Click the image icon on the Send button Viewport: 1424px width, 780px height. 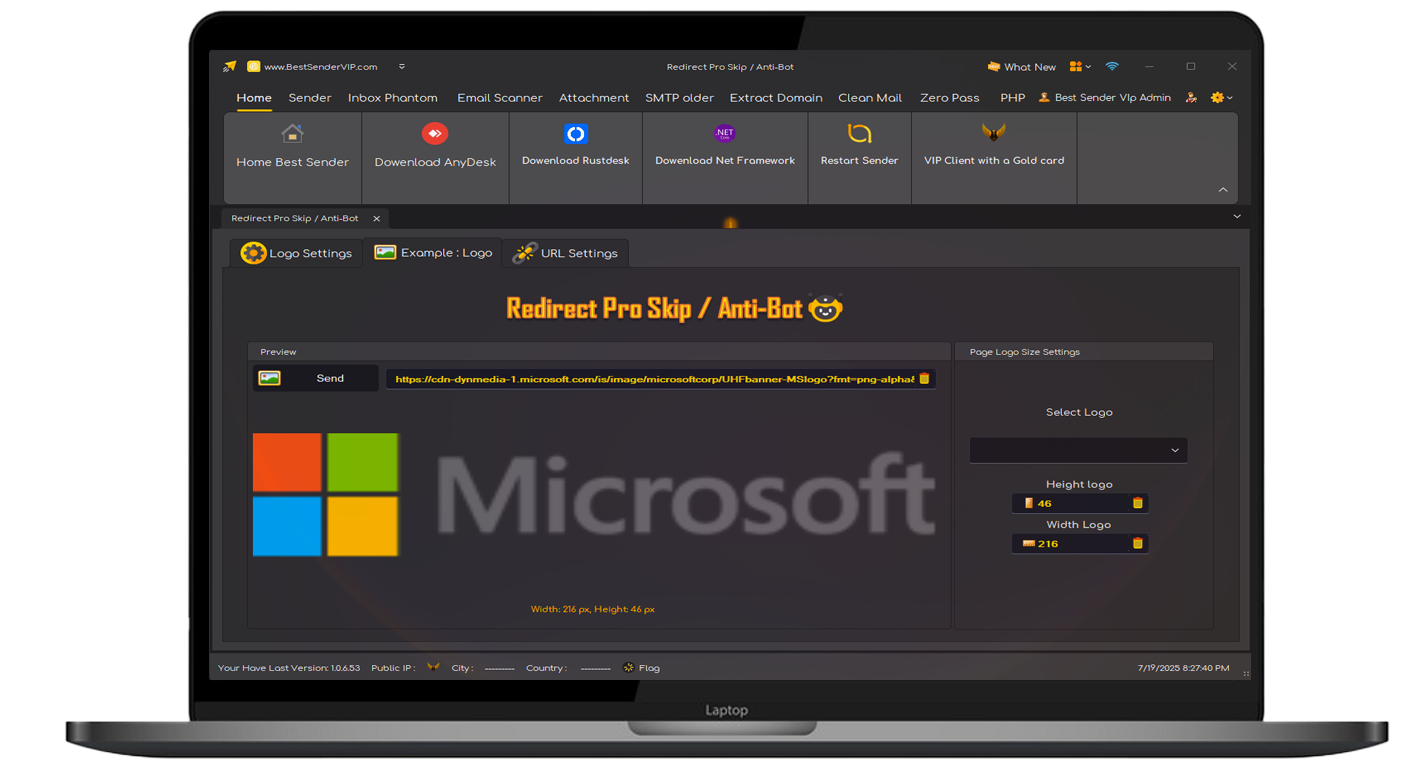point(270,378)
